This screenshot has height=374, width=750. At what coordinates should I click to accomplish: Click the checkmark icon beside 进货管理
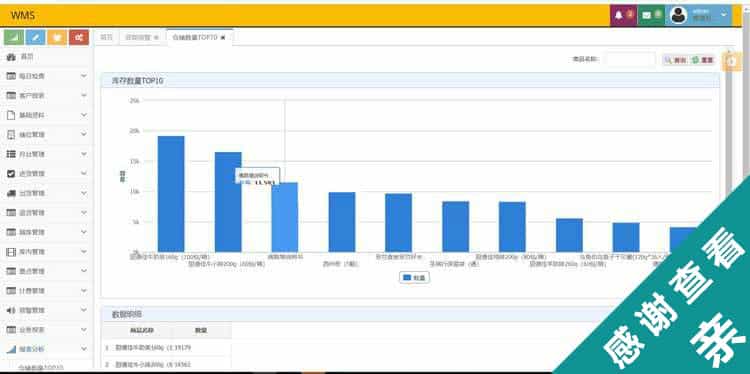click(11, 174)
